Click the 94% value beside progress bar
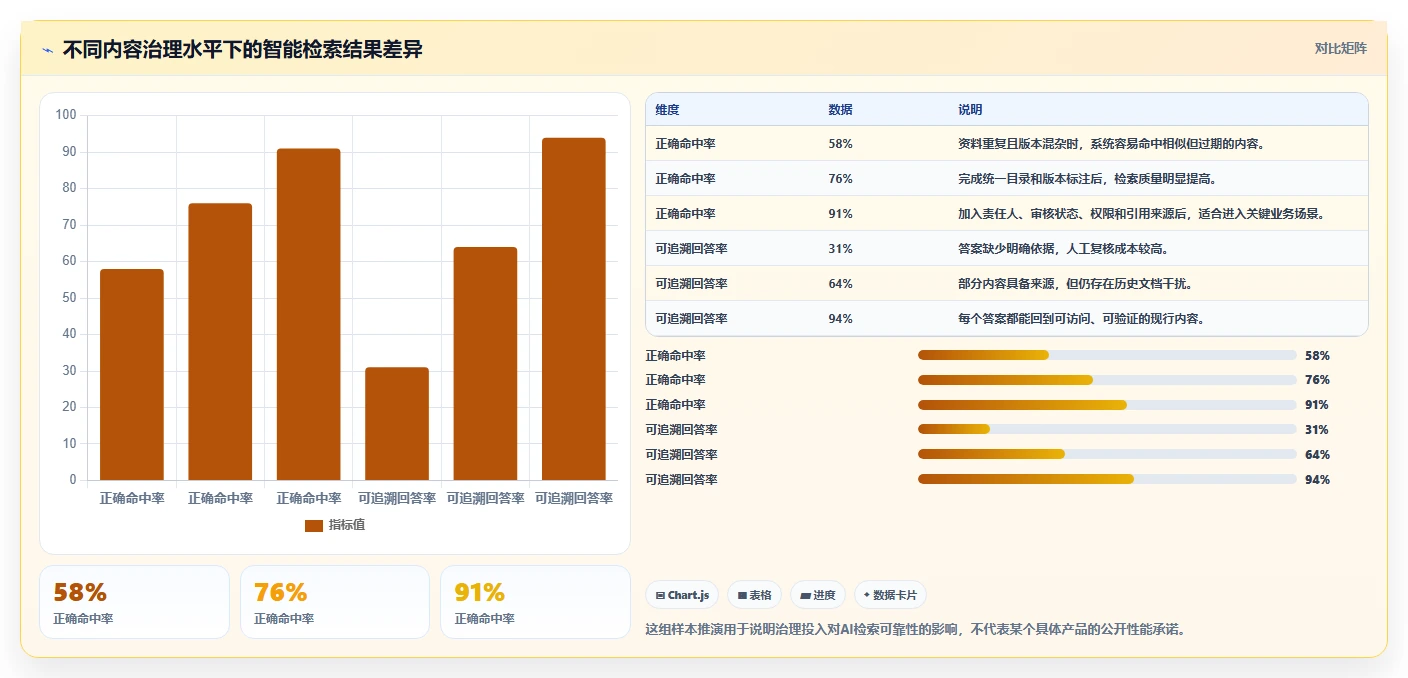The height and width of the screenshot is (678, 1408). (x=1317, y=480)
